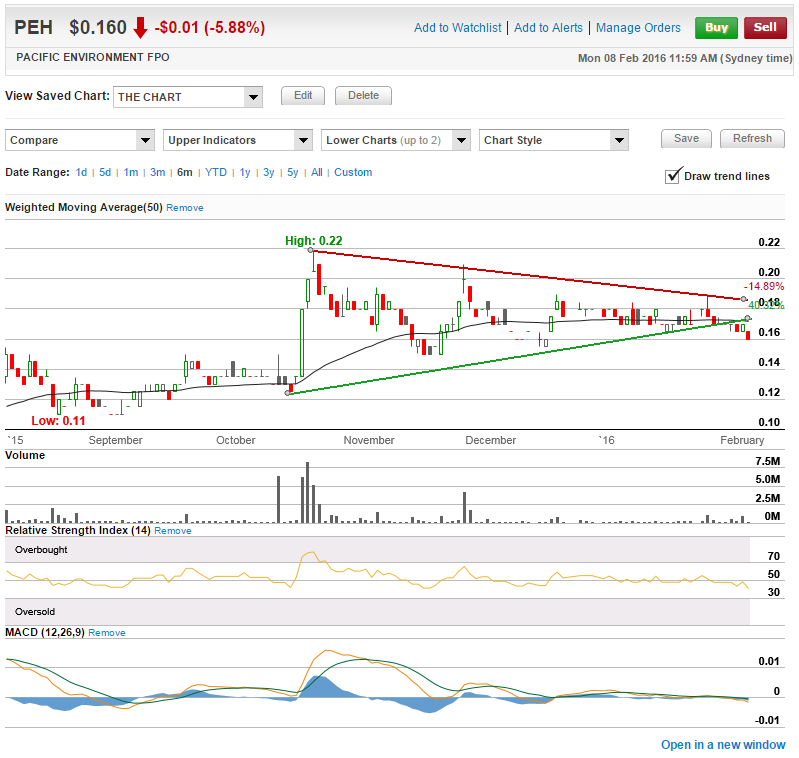Switch date range to 5y
The width and height of the screenshot is (799, 758).
pos(292,172)
